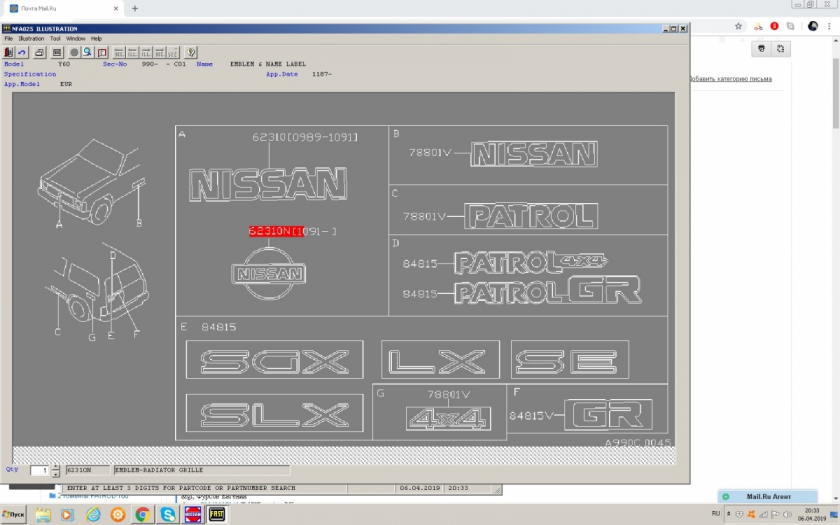Viewport: 840px width, 525px height.
Task: Click the Mail.Ru Агент bar
Action: click(768, 496)
